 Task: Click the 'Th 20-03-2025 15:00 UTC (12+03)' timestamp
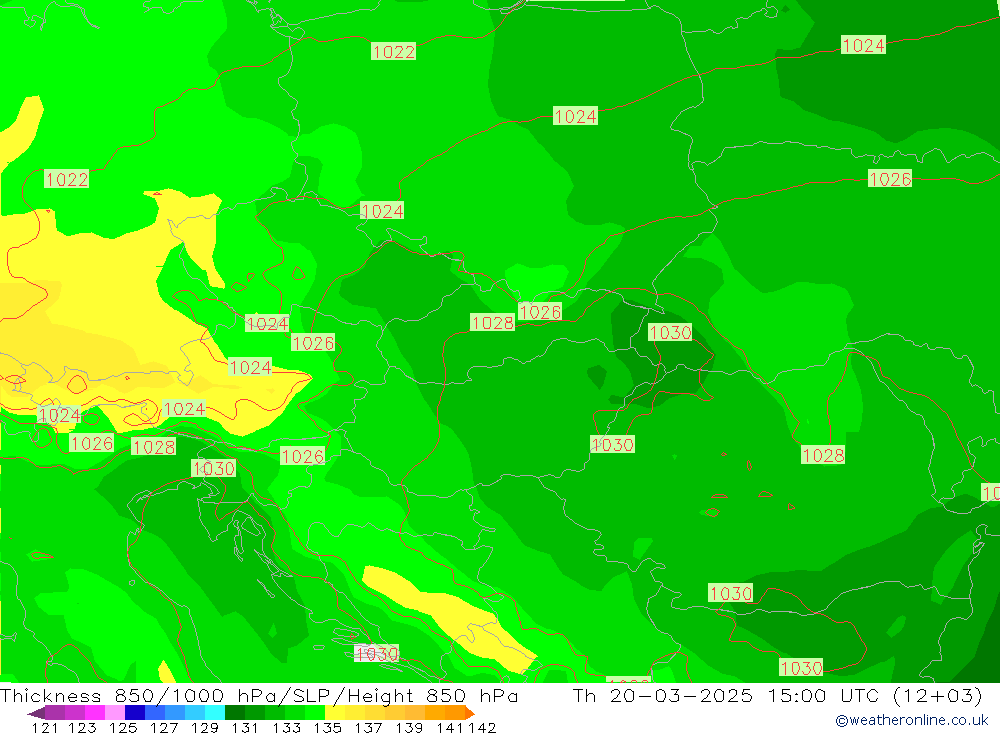777,695
